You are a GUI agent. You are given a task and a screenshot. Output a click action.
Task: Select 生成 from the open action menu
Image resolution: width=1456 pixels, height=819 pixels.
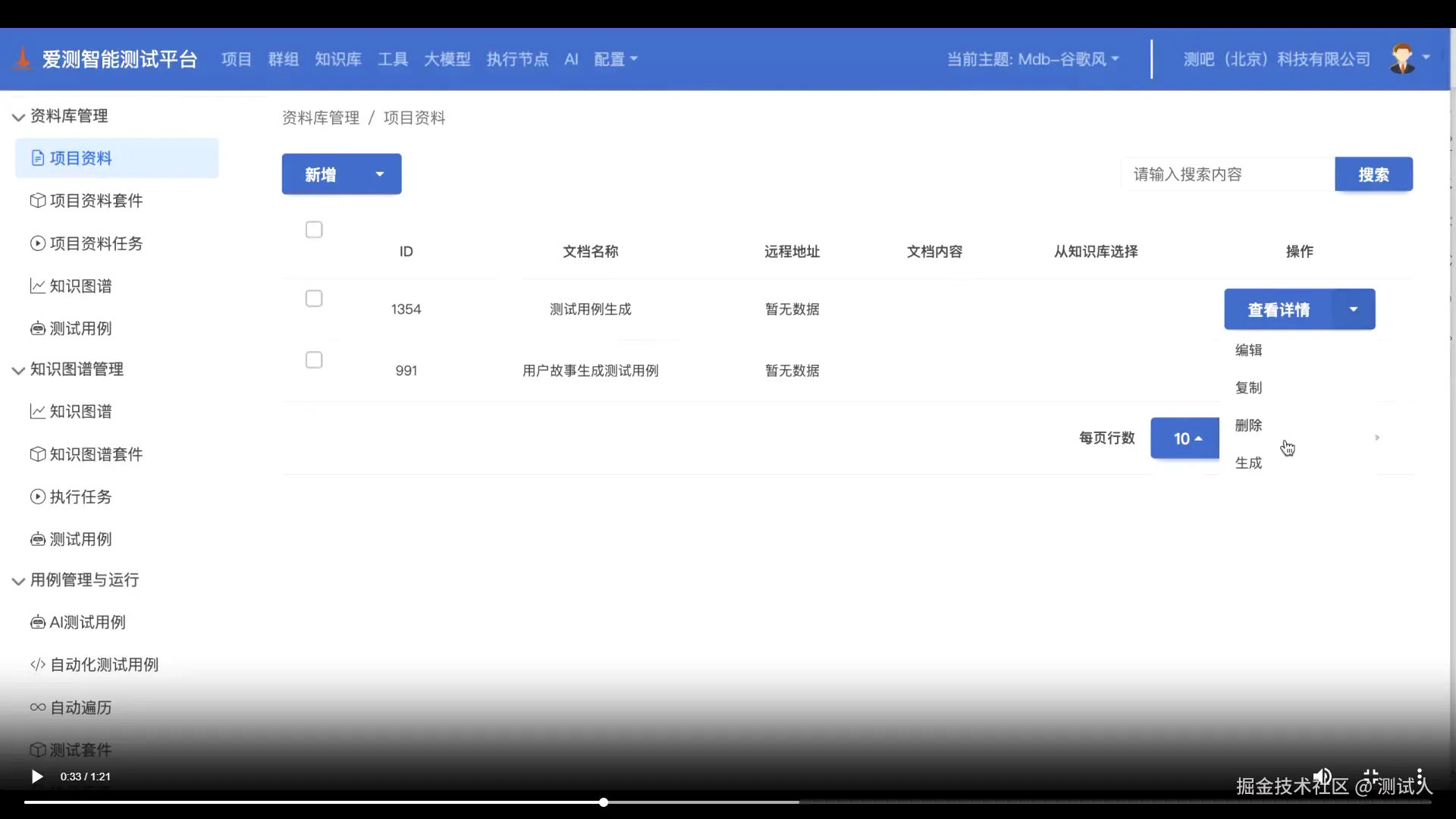[1248, 463]
